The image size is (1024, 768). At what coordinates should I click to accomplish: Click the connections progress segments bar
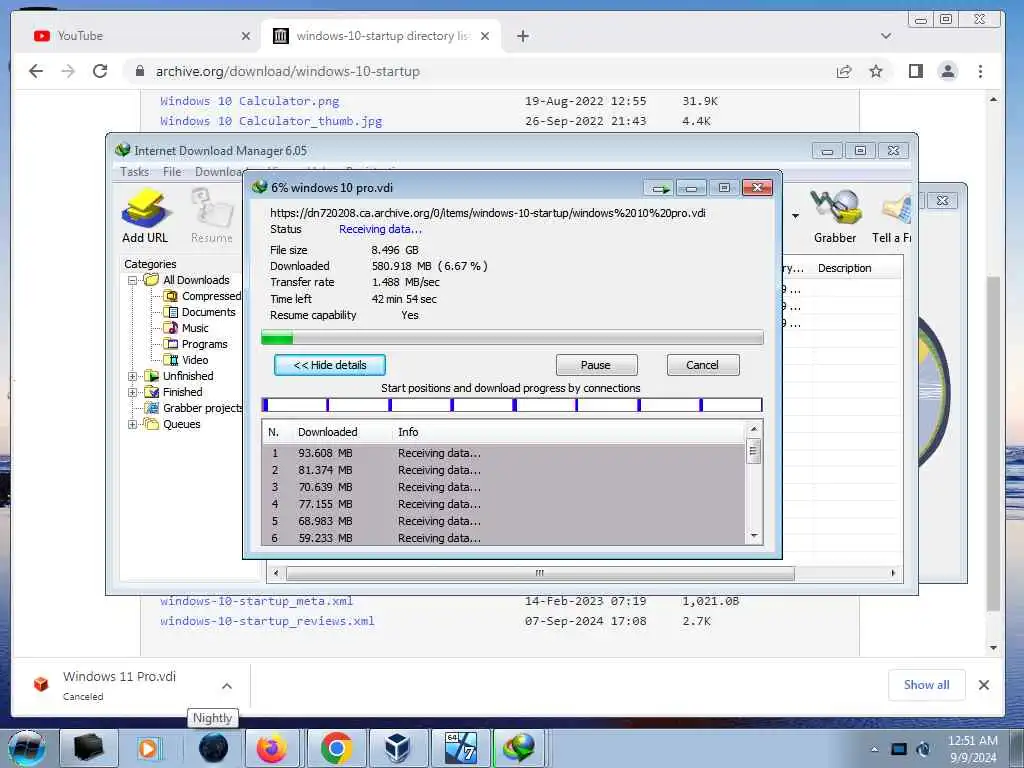point(512,405)
